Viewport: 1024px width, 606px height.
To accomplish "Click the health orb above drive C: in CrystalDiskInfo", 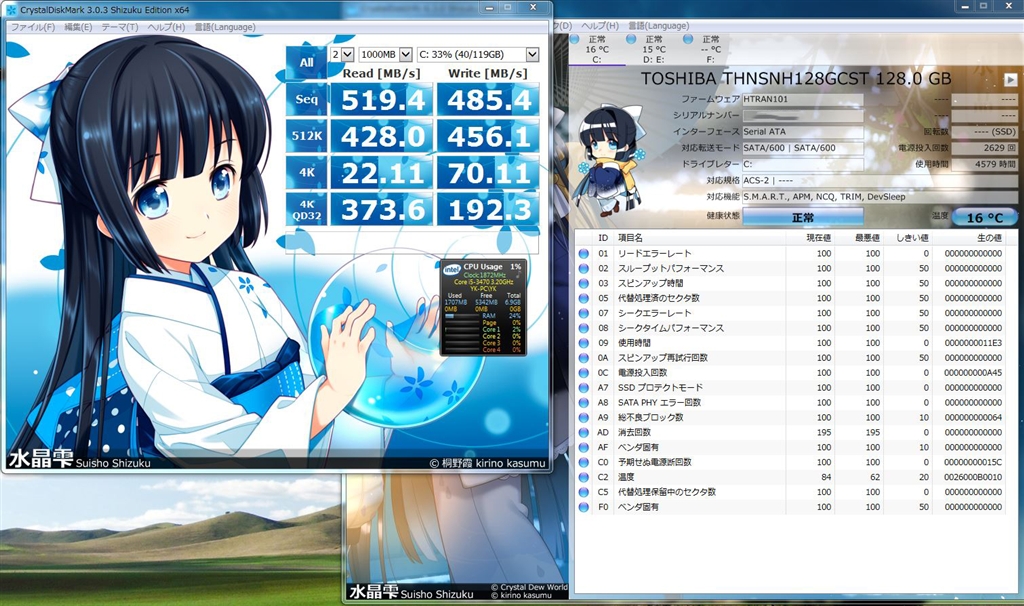I will pos(575,39).
